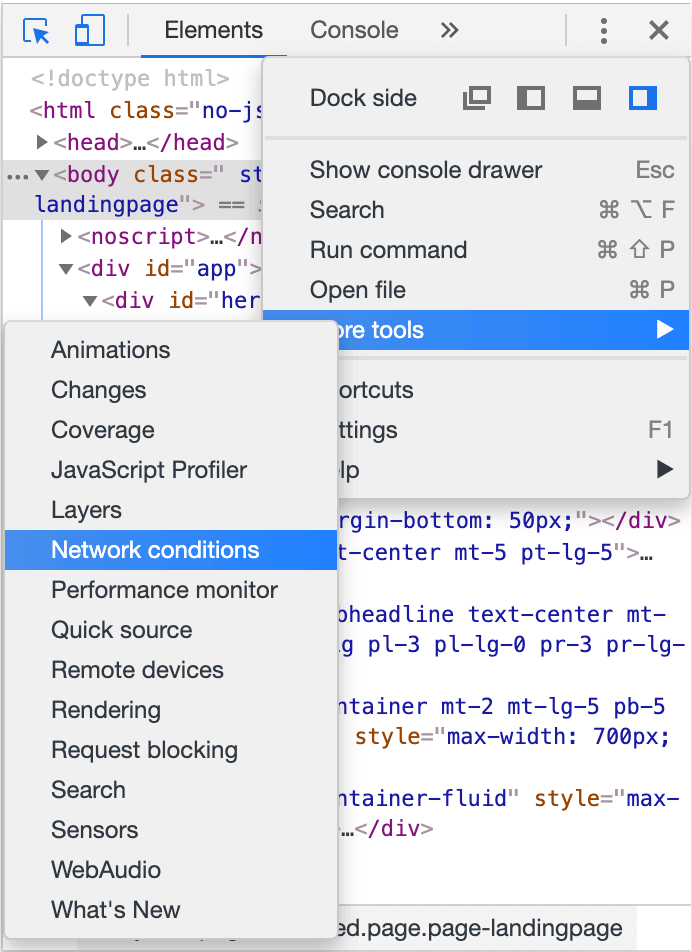Switch to the Elements tab
Image resolution: width=692 pixels, height=952 pixels.
pos(213,31)
